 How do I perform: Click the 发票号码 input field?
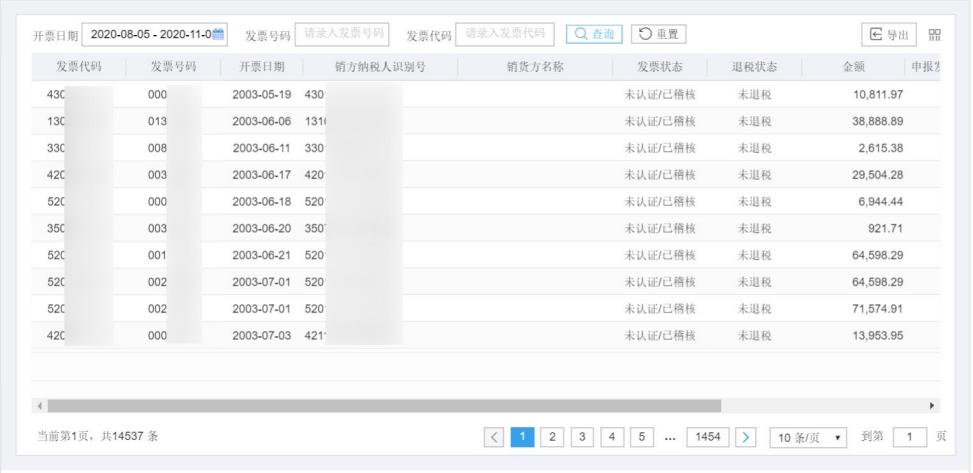[342, 35]
